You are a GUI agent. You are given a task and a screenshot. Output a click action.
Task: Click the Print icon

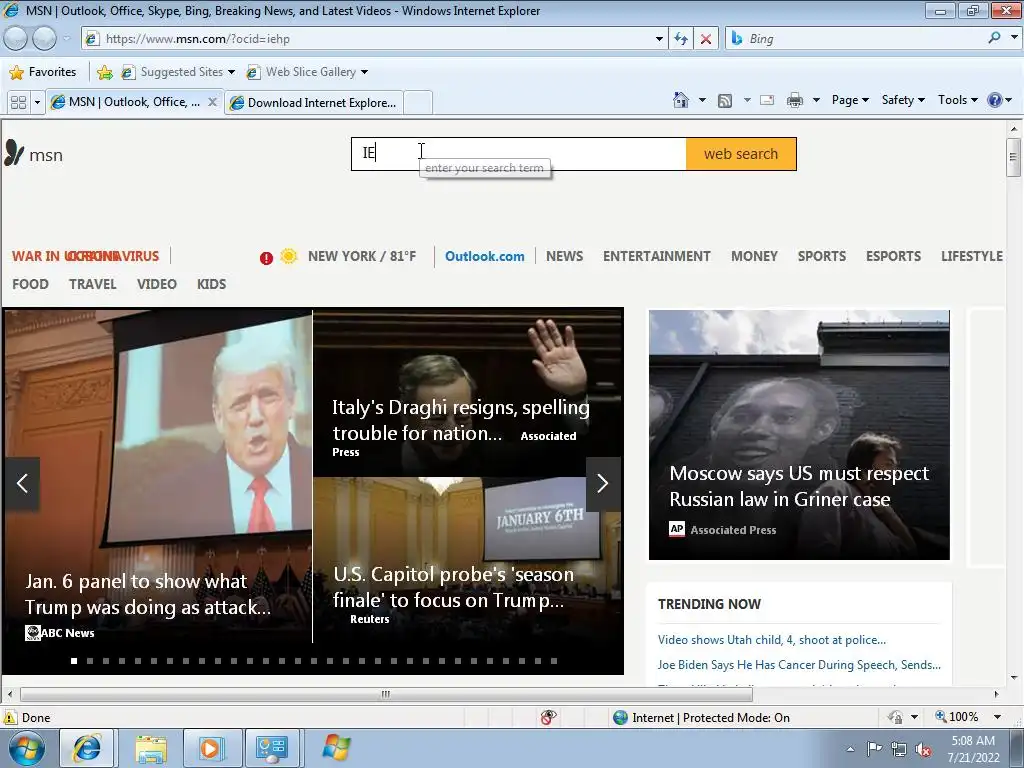(x=795, y=100)
